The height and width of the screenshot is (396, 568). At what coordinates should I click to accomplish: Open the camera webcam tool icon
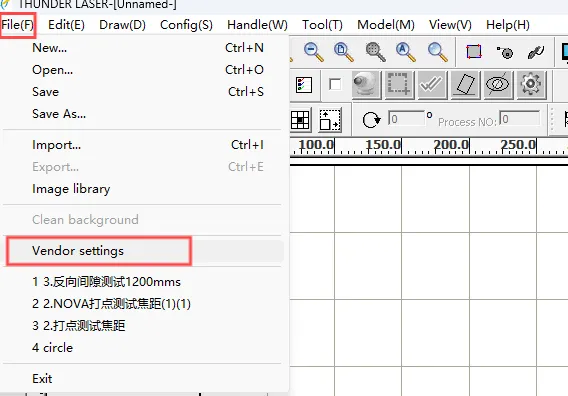[366, 85]
